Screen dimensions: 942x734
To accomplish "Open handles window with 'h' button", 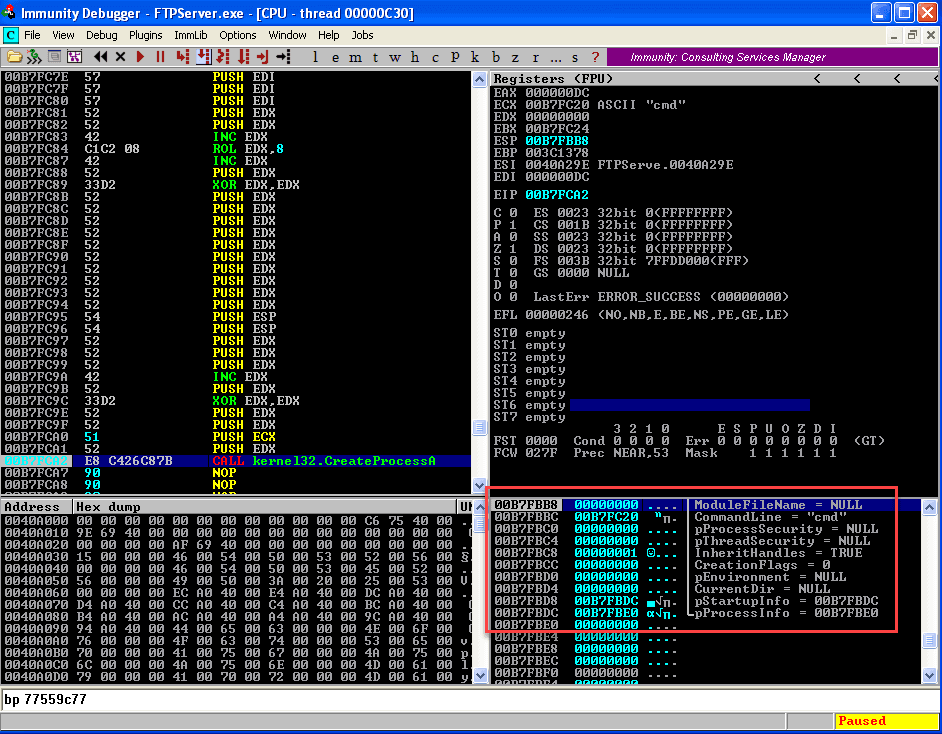I will pos(415,57).
